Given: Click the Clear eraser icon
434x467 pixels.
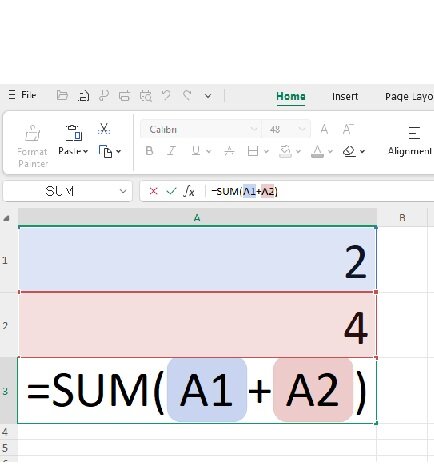Looking at the screenshot, I should click(349, 151).
